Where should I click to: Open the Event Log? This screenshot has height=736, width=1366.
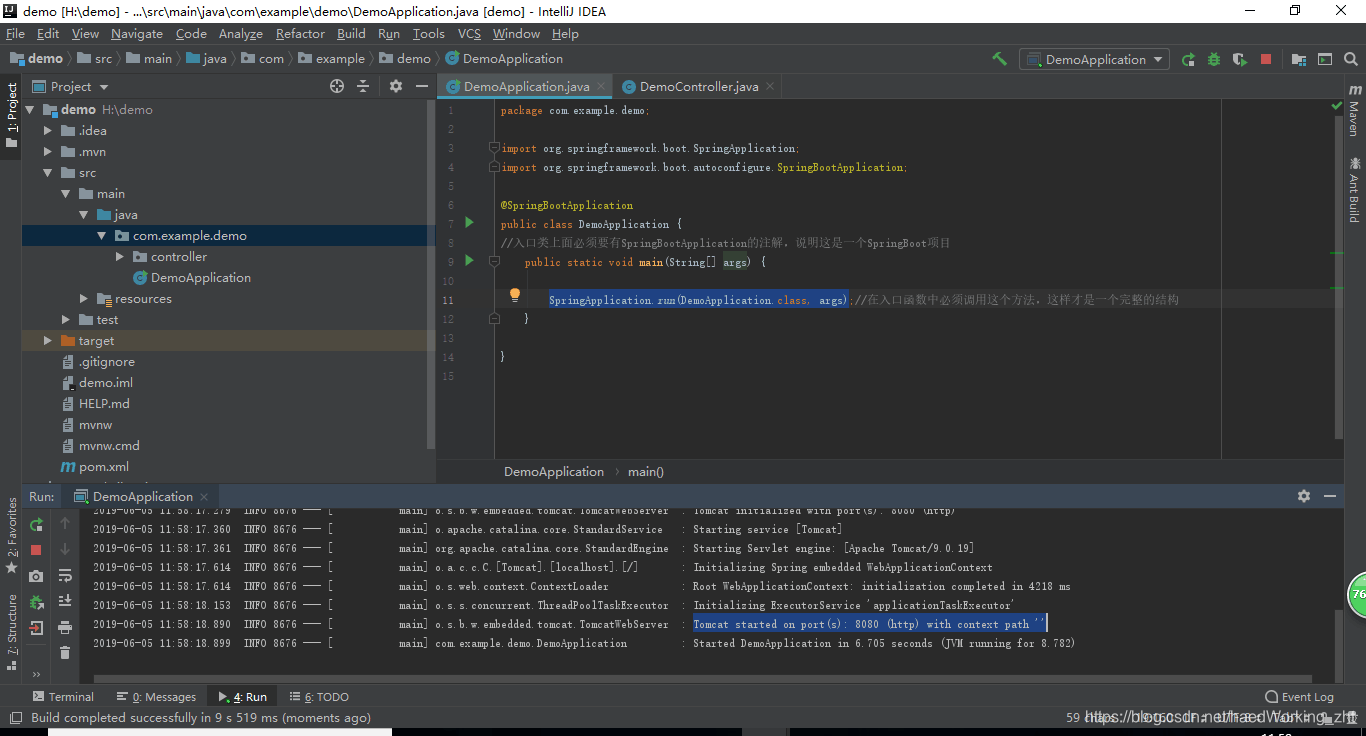1299,697
